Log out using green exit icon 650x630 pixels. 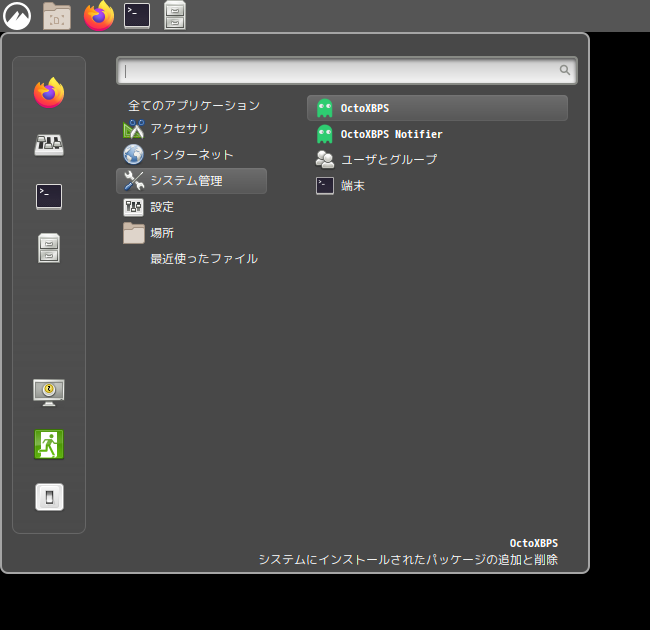pos(49,444)
